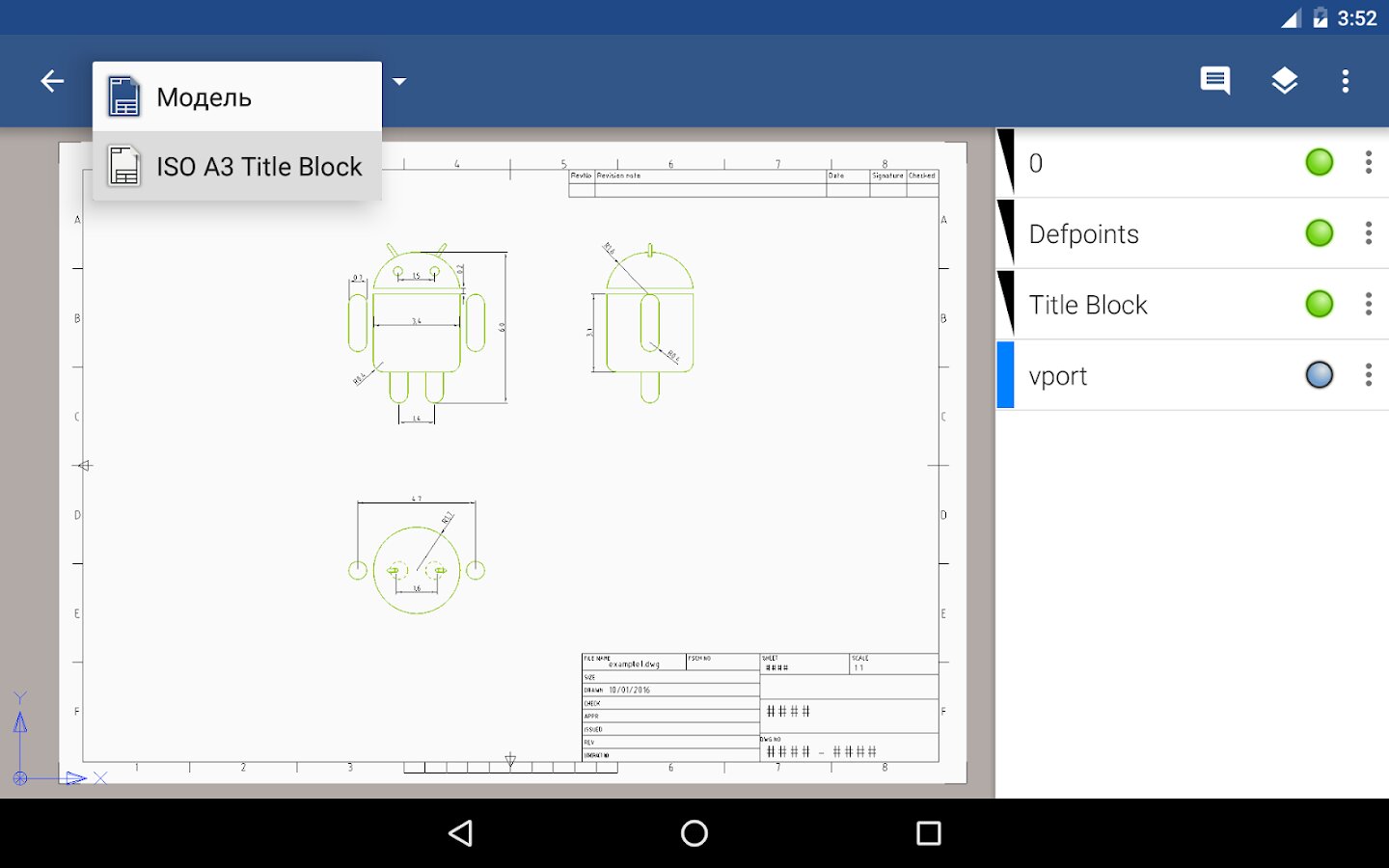This screenshot has height=868, width=1389.
Task: Select the ISO A3 Title Block layout
Action: tap(237, 166)
